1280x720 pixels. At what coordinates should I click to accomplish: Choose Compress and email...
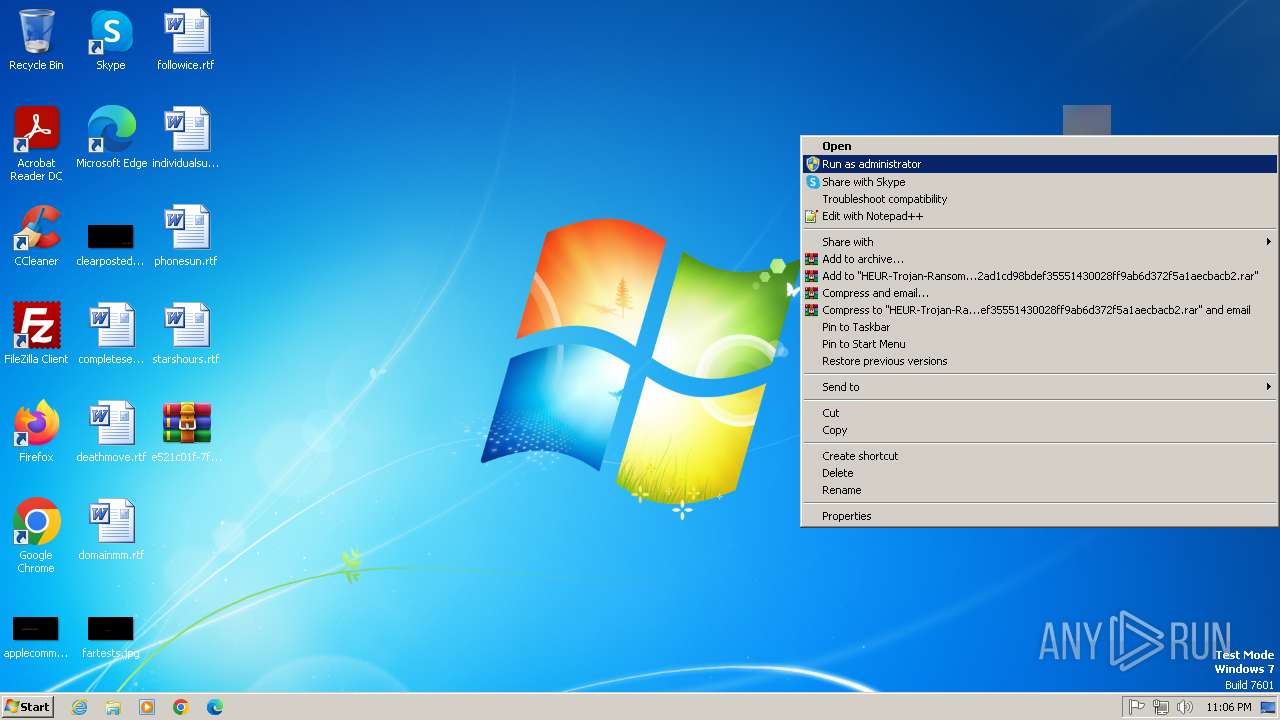[1040, 293]
